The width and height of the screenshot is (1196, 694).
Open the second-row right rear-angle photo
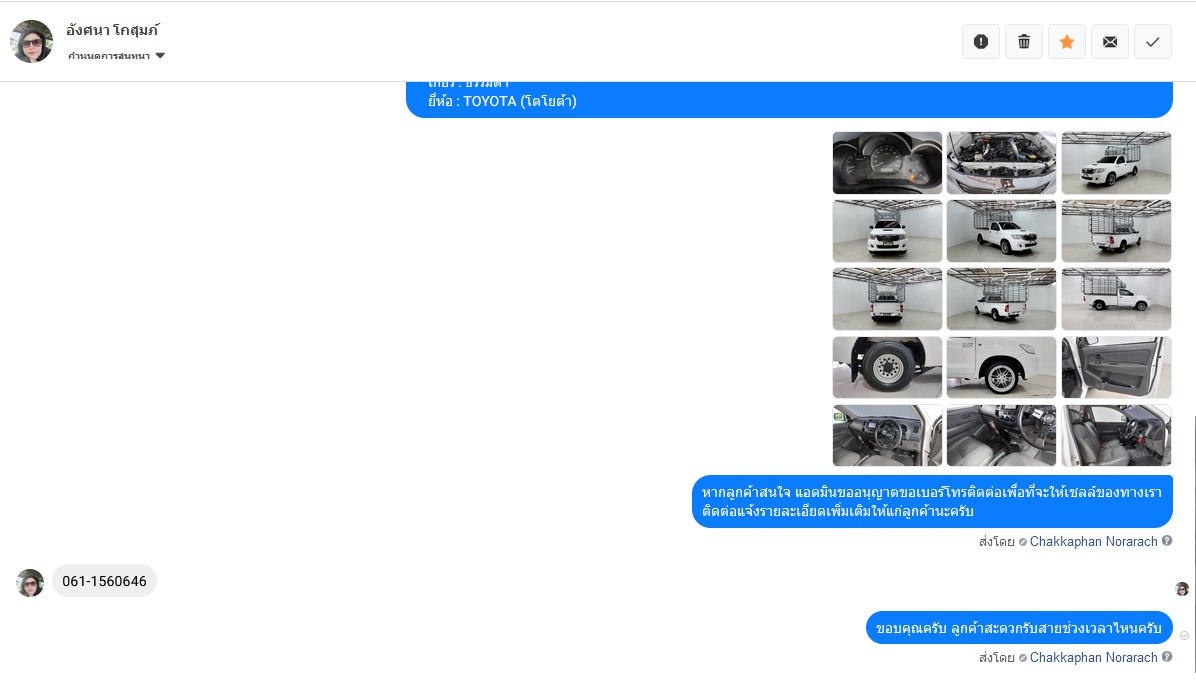click(x=1116, y=231)
